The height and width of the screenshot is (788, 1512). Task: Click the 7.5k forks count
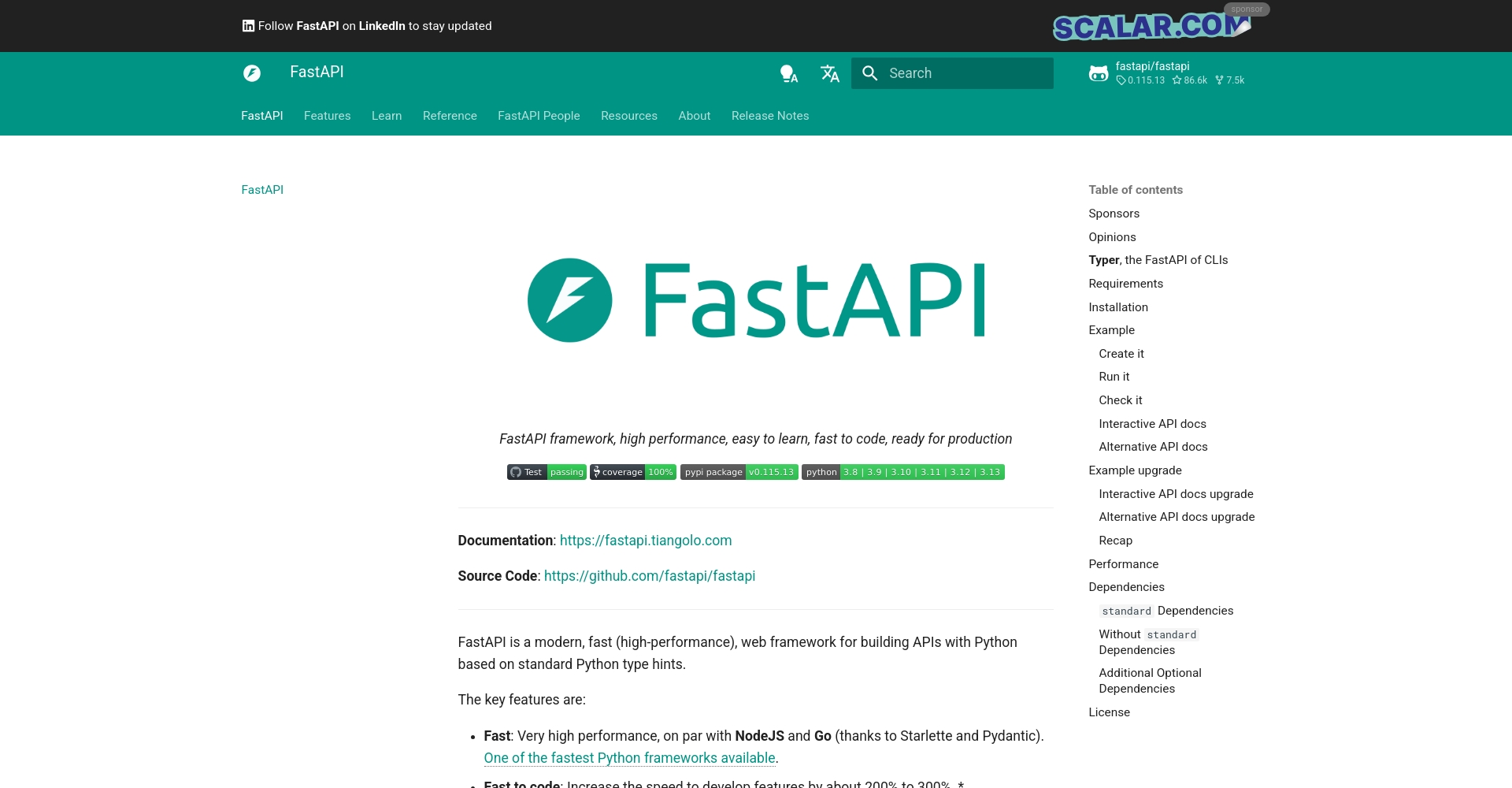coord(1230,80)
